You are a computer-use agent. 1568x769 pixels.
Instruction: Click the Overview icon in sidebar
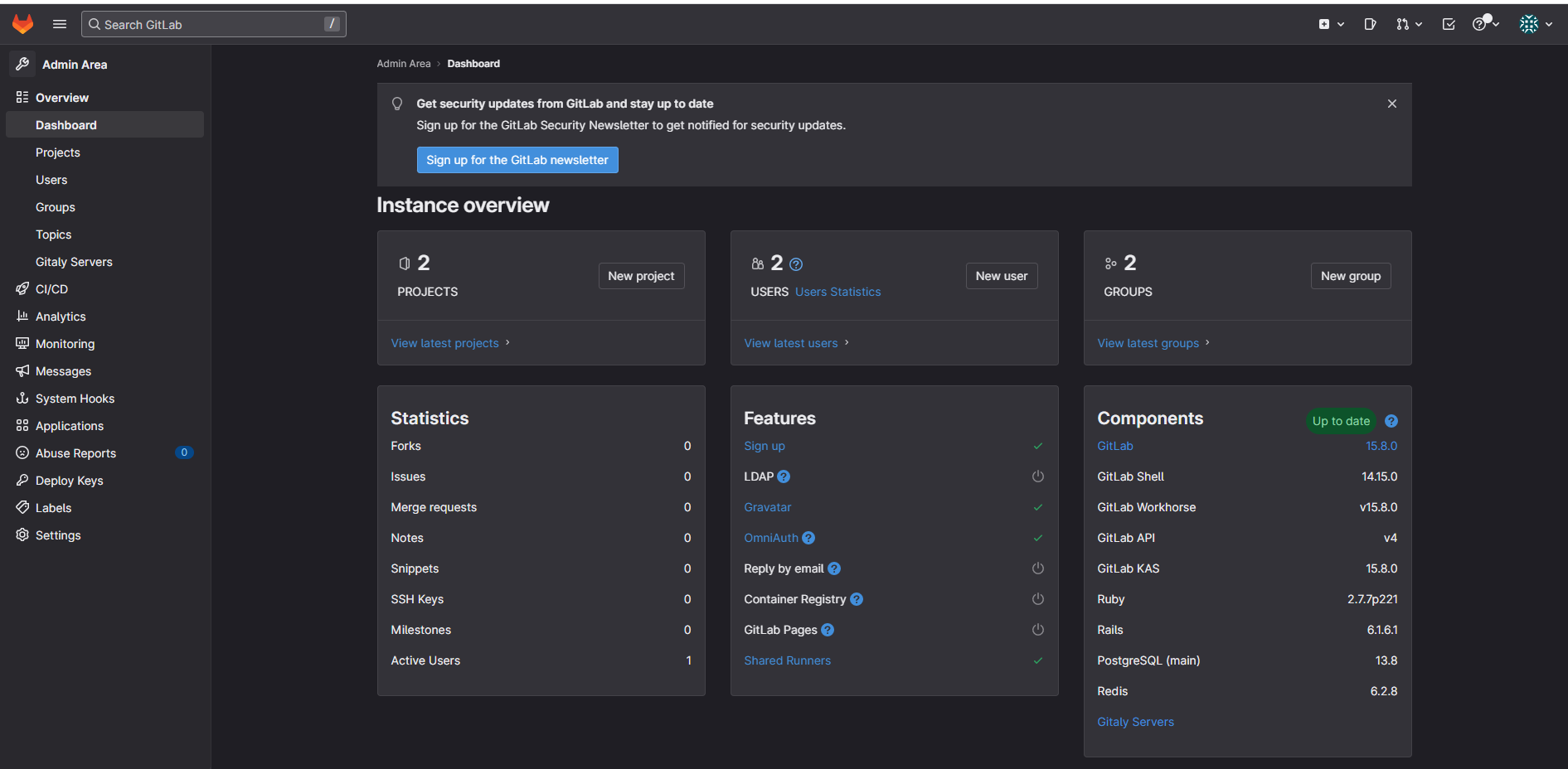pyautogui.click(x=22, y=97)
